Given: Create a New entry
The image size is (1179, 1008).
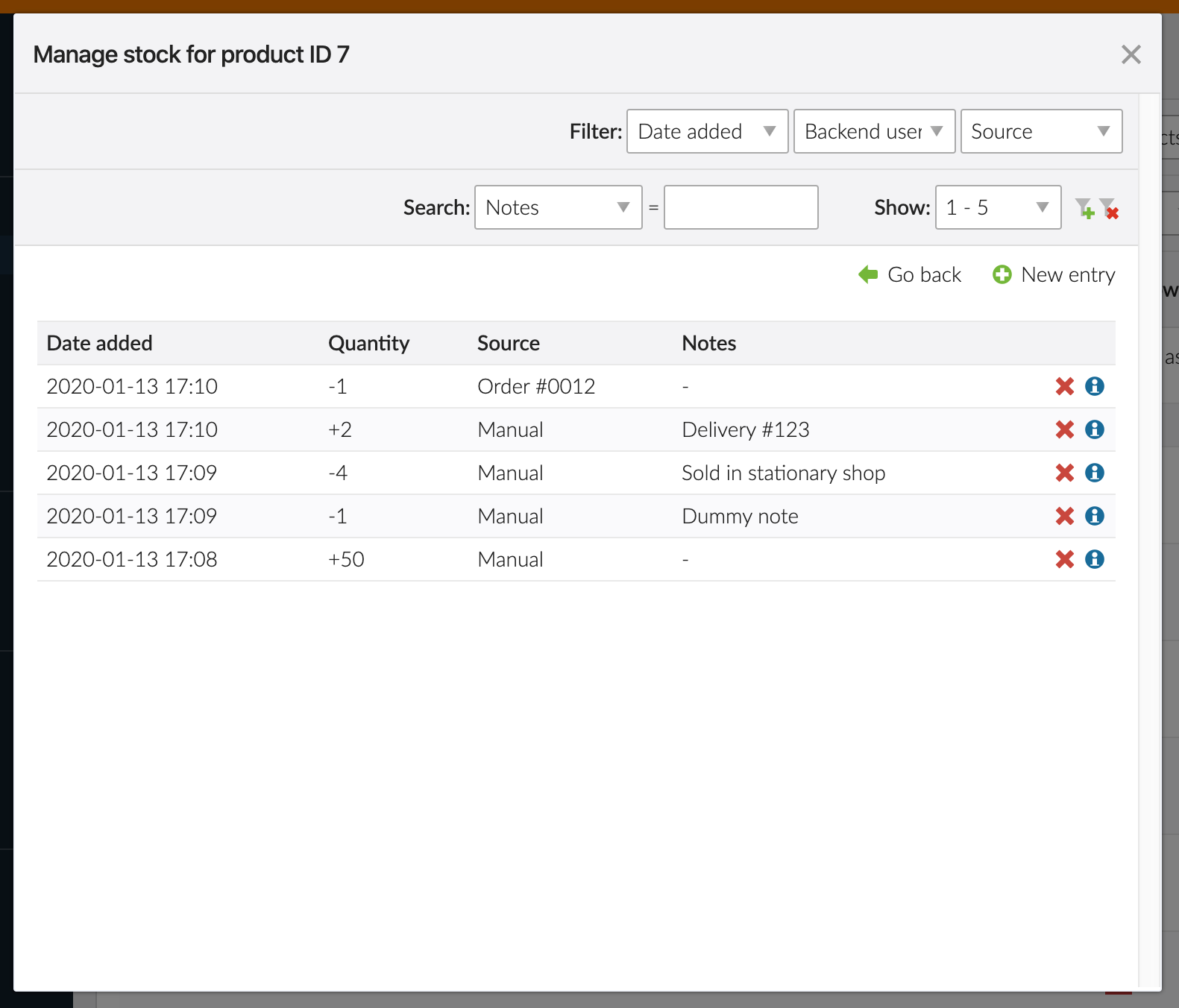Looking at the screenshot, I should click(1054, 275).
